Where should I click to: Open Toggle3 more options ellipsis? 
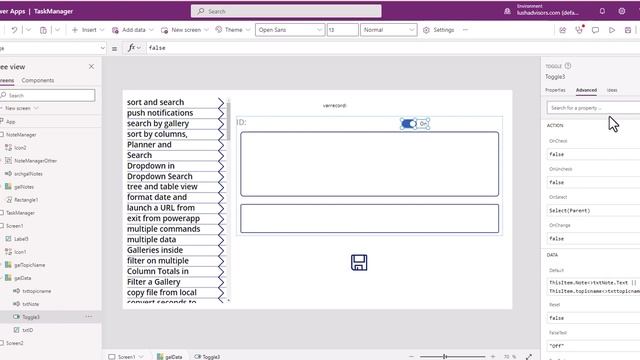(x=89, y=317)
